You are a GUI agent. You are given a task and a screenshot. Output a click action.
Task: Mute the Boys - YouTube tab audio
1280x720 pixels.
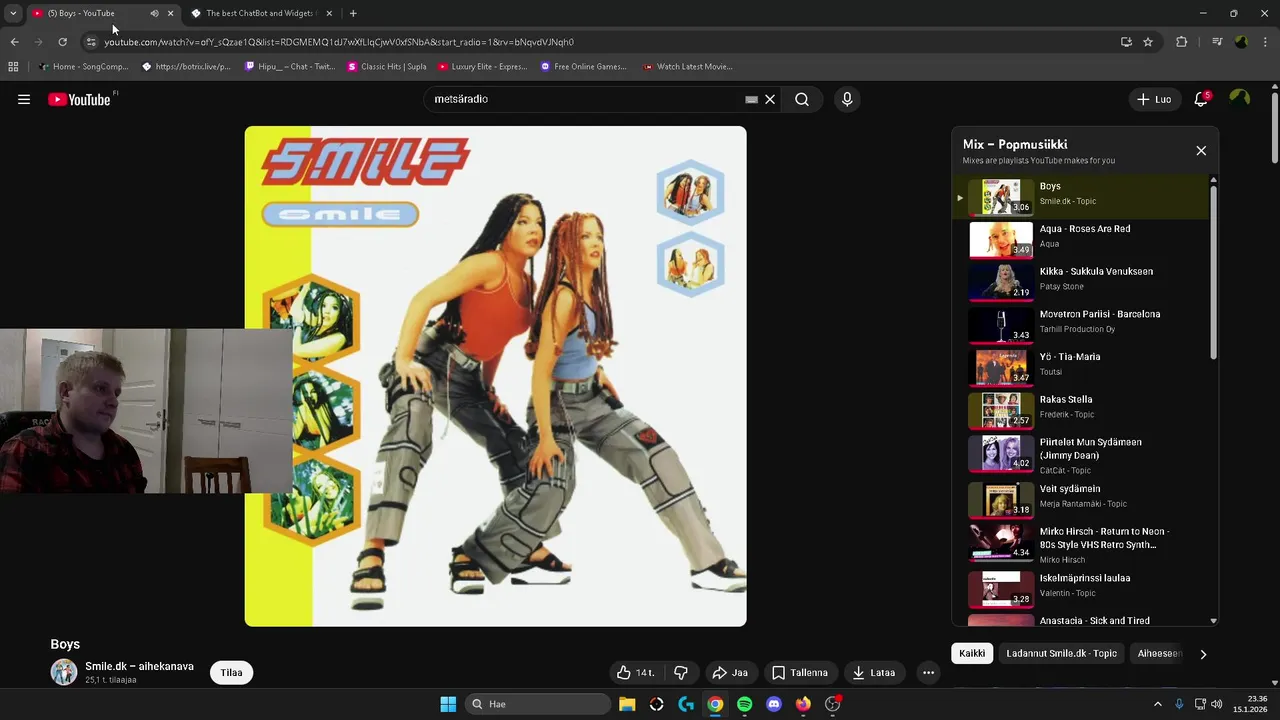point(154,13)
